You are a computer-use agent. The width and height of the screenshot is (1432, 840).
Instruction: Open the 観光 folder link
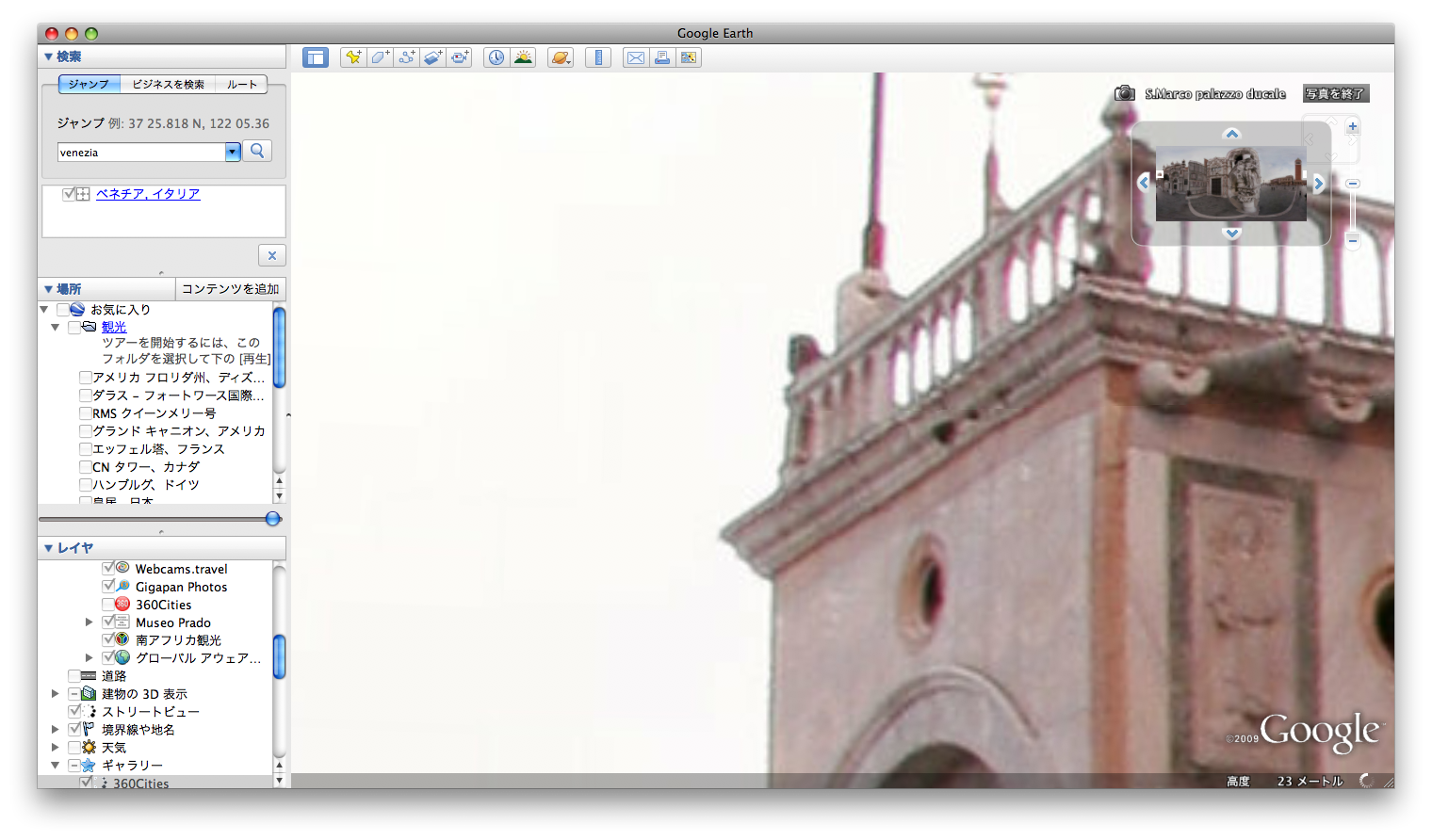click(x=114, y=327)
